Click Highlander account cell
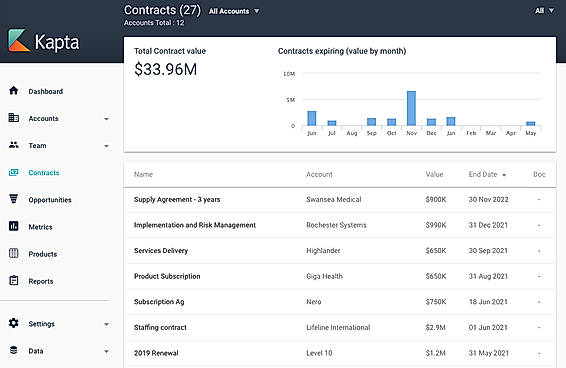 tap(323, 251)
